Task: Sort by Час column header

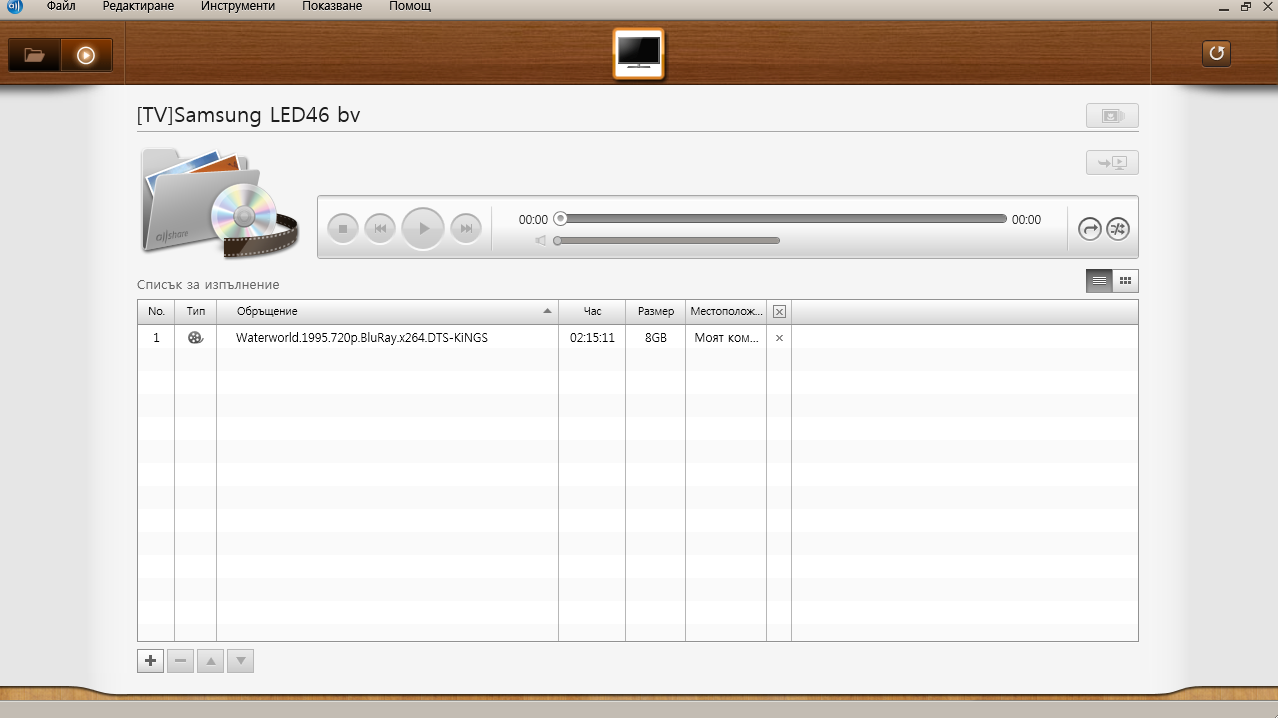Action: pyautogui.click(x=592, y=312)
